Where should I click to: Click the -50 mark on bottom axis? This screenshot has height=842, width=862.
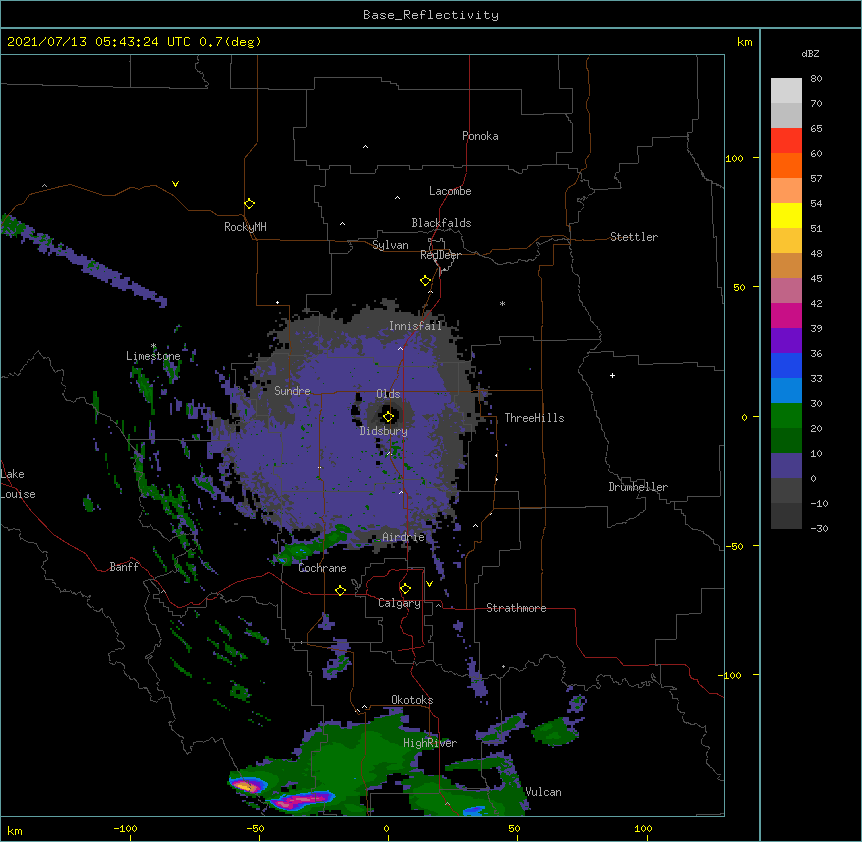pyautogui.click(x=255, y=828)
